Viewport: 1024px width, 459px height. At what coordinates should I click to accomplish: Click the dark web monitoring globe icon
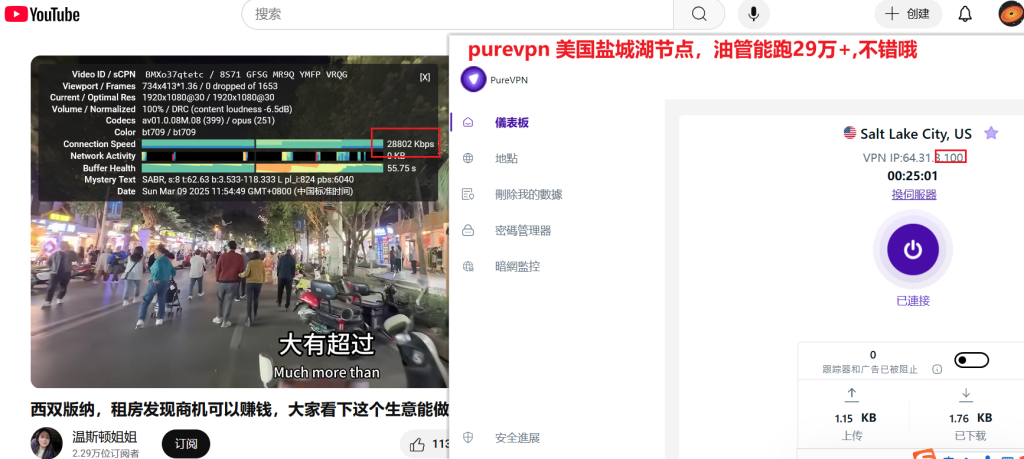tap(468, 266)
